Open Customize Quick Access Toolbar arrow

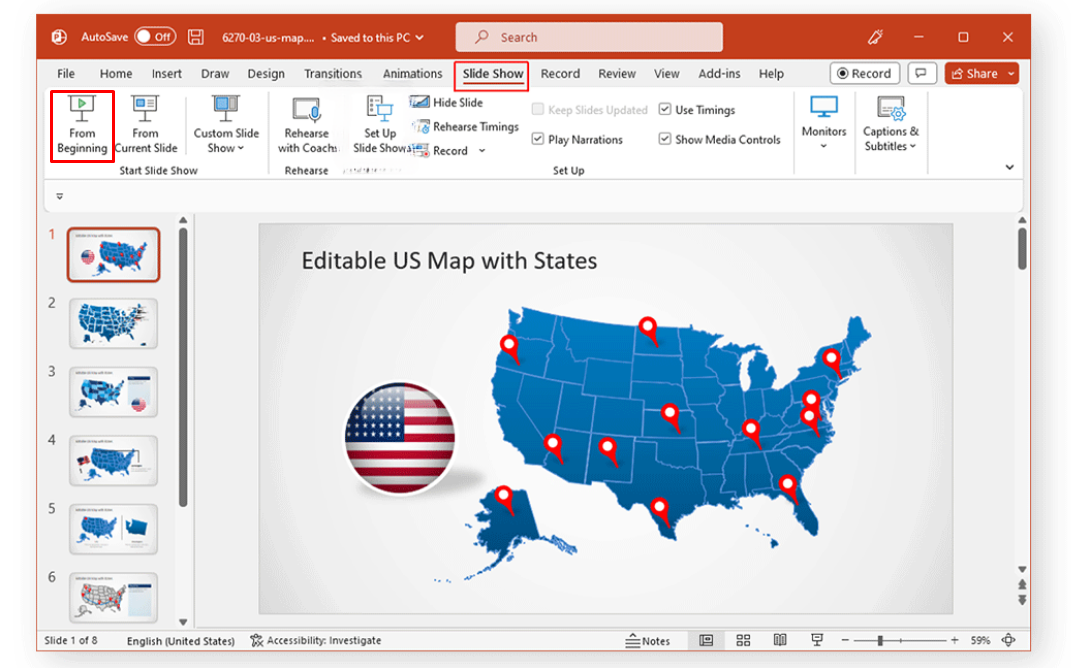click(59, 197)
